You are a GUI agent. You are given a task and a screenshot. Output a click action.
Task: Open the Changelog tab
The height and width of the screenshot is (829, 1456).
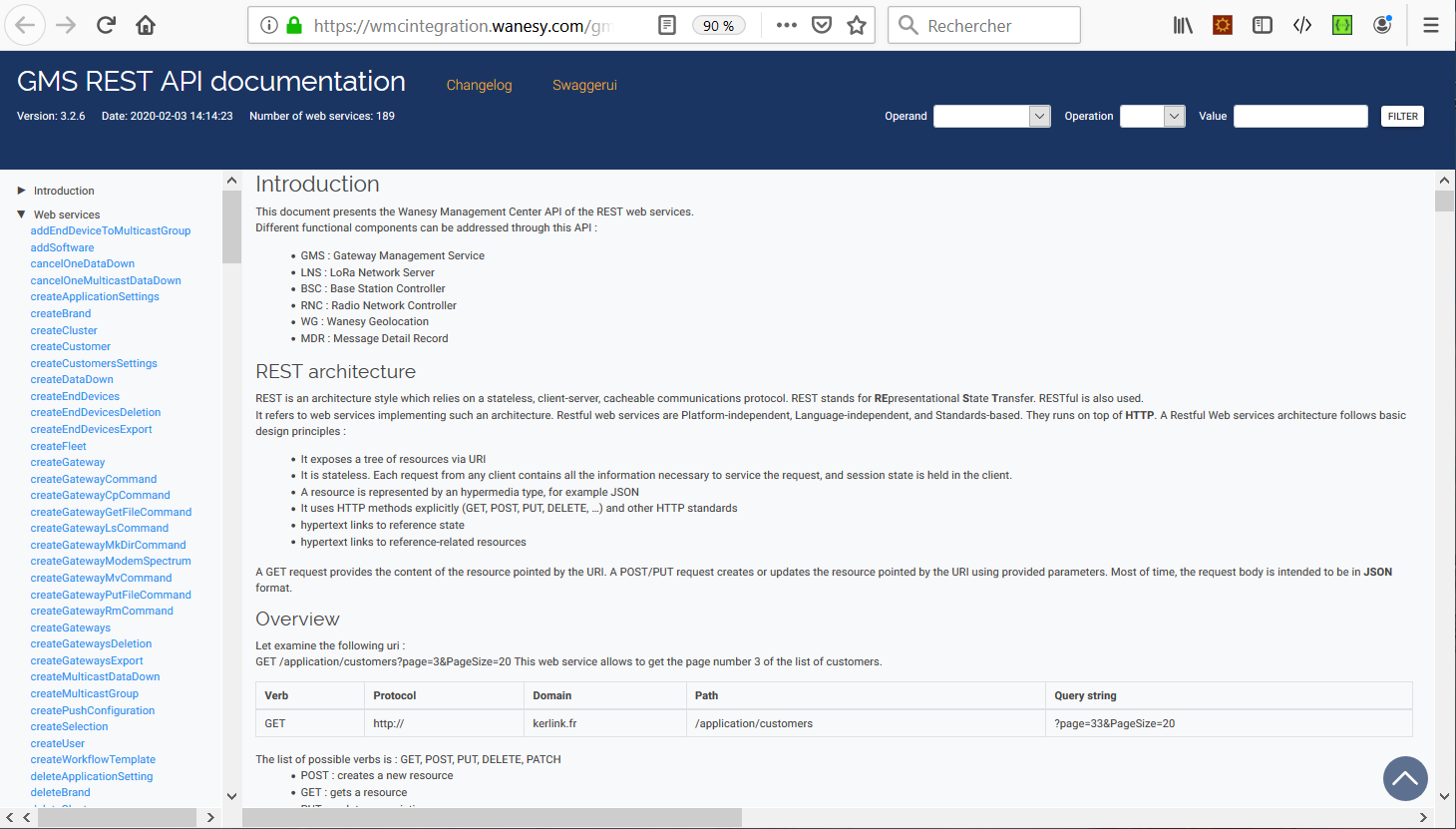point(479,85)
